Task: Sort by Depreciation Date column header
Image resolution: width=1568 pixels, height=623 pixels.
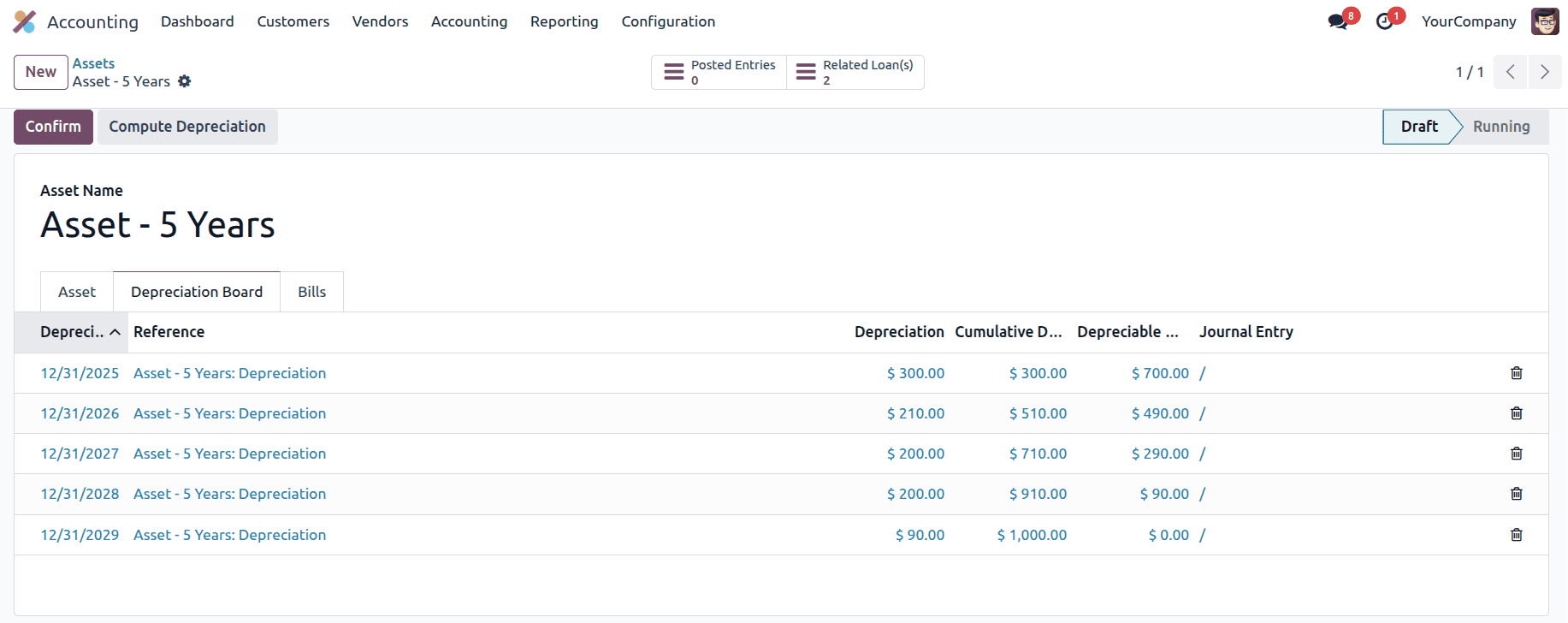Action: click(72, 332)
